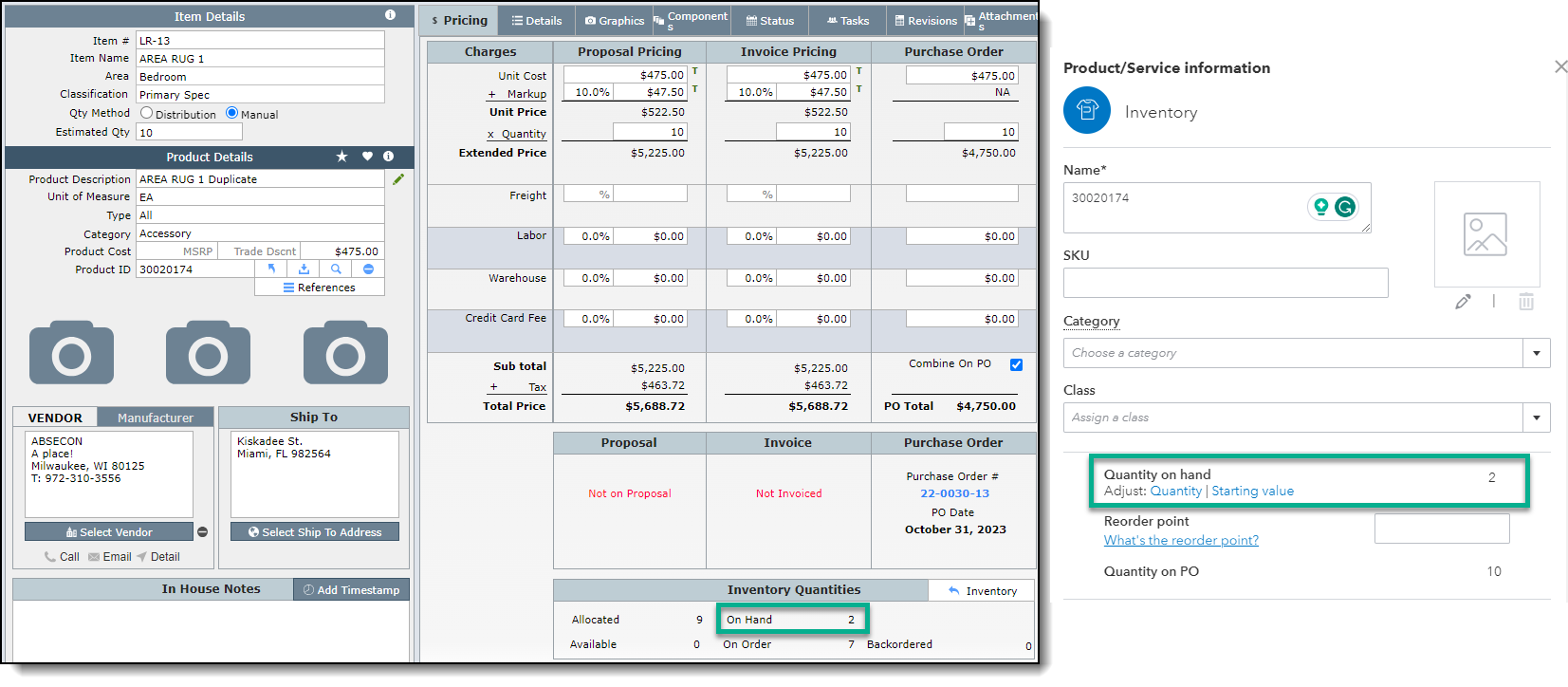Switch to the Pricing tab
Image resolution: width=1568 pixels, height=687 pixels.
(x=459, y=20)
